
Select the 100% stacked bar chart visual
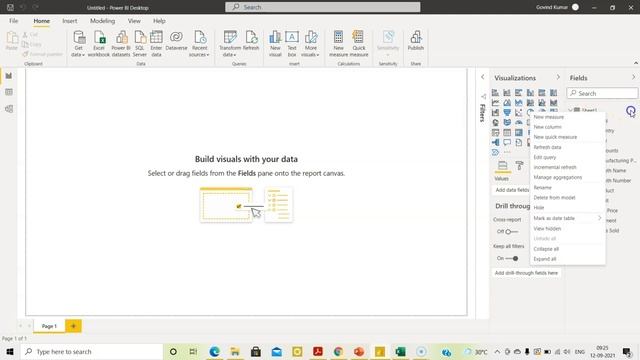(x=542, y=93)
